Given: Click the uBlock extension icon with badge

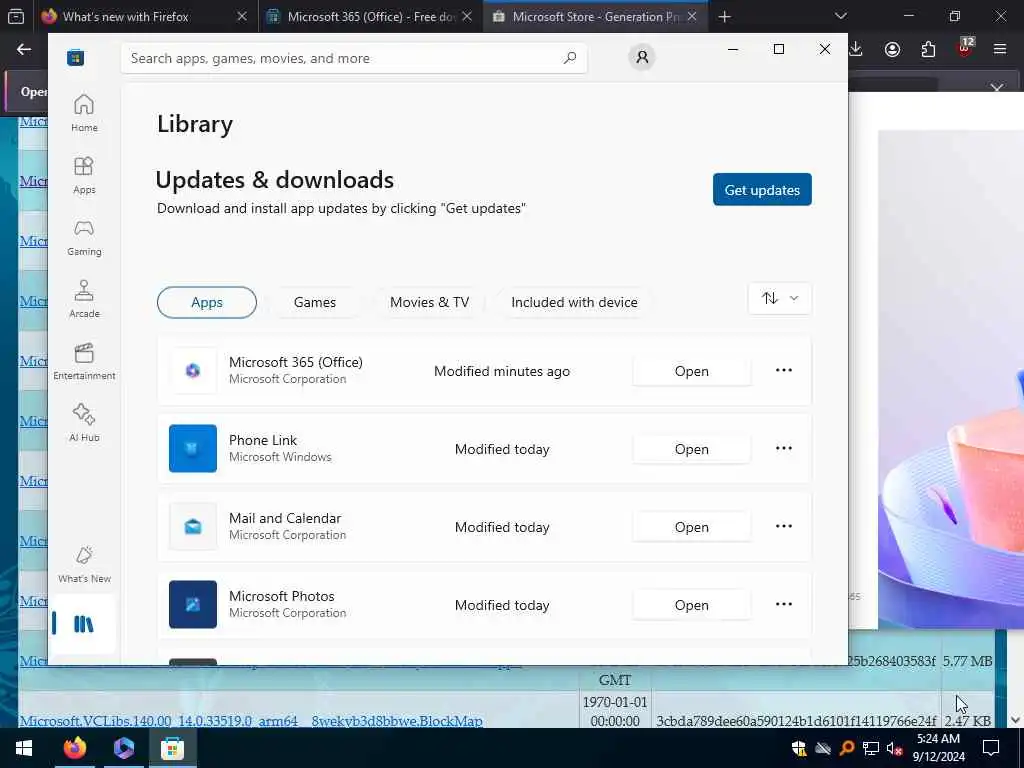Looking at the screenshot, I should pyautogui.click(x=965, y=48).
